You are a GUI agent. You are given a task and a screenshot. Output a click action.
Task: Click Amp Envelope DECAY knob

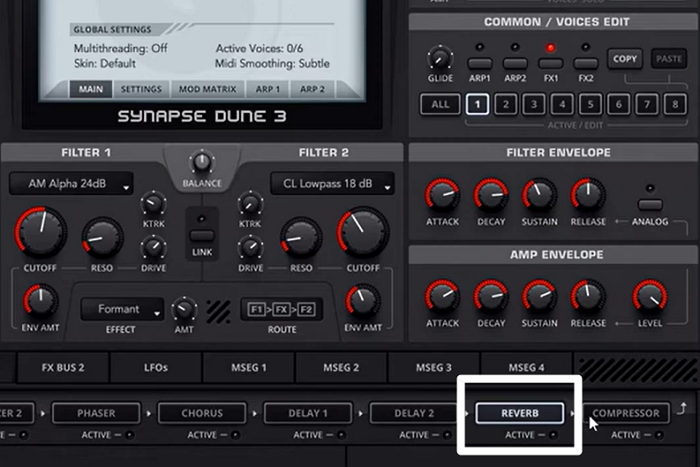(491, 297)
